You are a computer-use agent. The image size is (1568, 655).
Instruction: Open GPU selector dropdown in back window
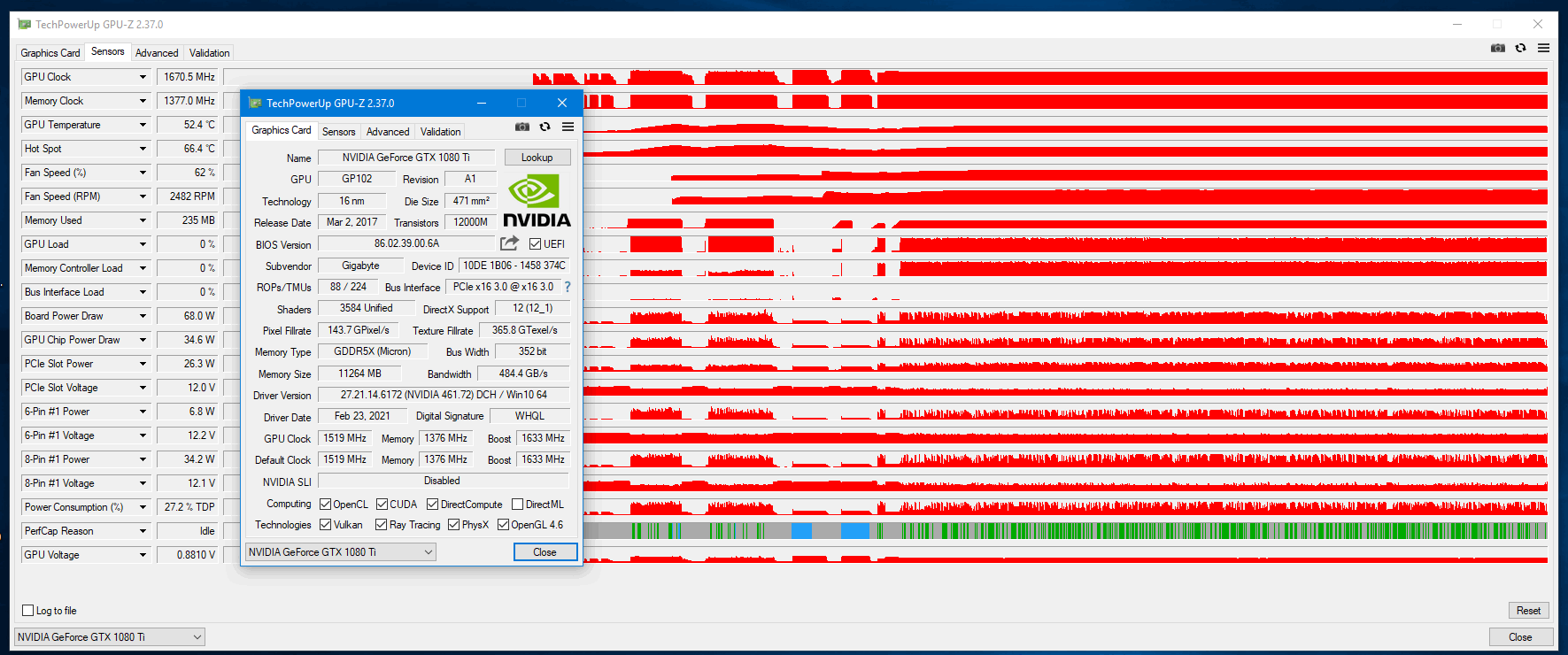click(x=110, y=637)
